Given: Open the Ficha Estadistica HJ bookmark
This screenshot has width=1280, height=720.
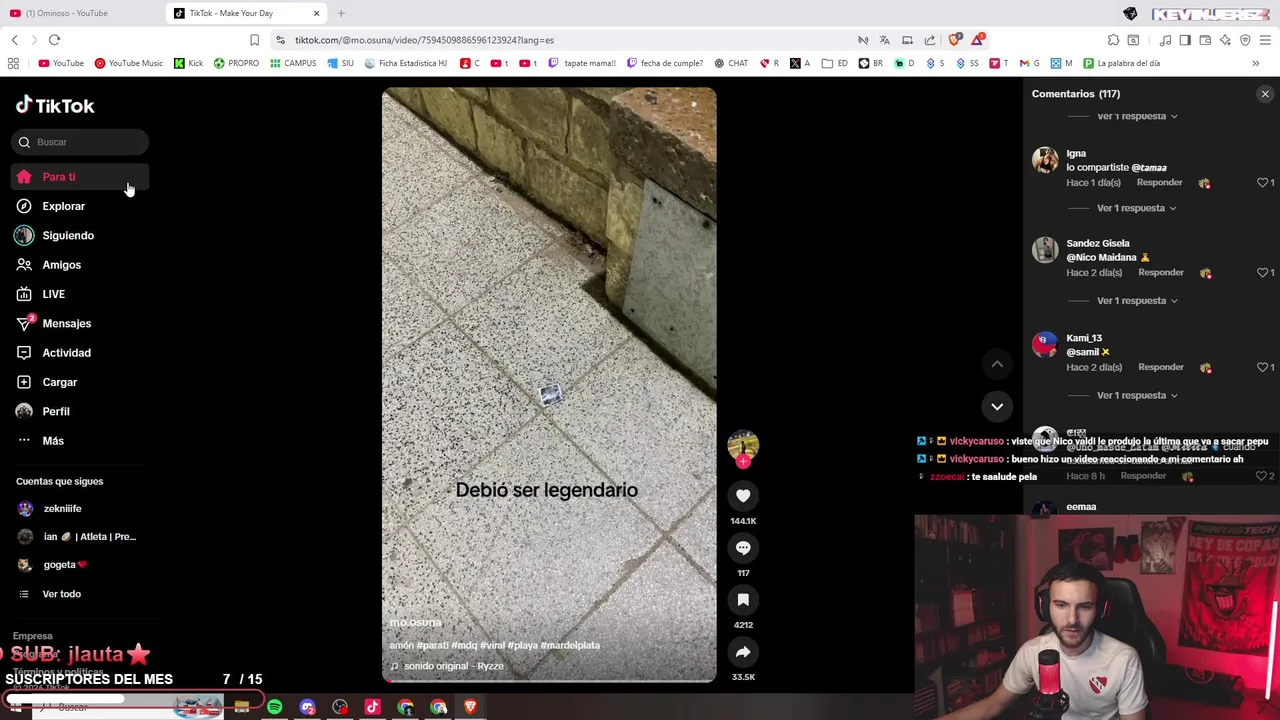Looking at the screenshot, I should click(x=405, y=63).
